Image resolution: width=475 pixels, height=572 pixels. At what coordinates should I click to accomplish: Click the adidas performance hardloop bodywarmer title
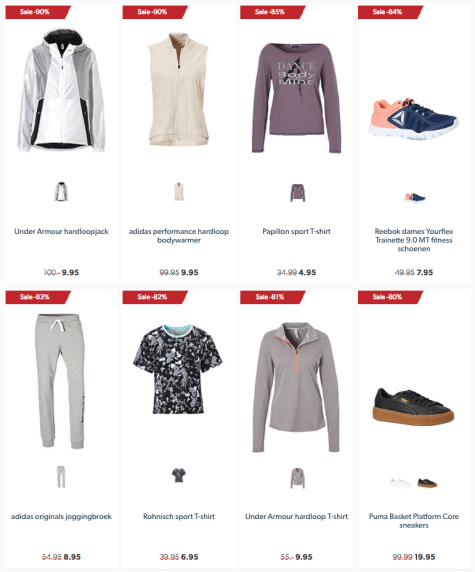click(x=179, y=236)
